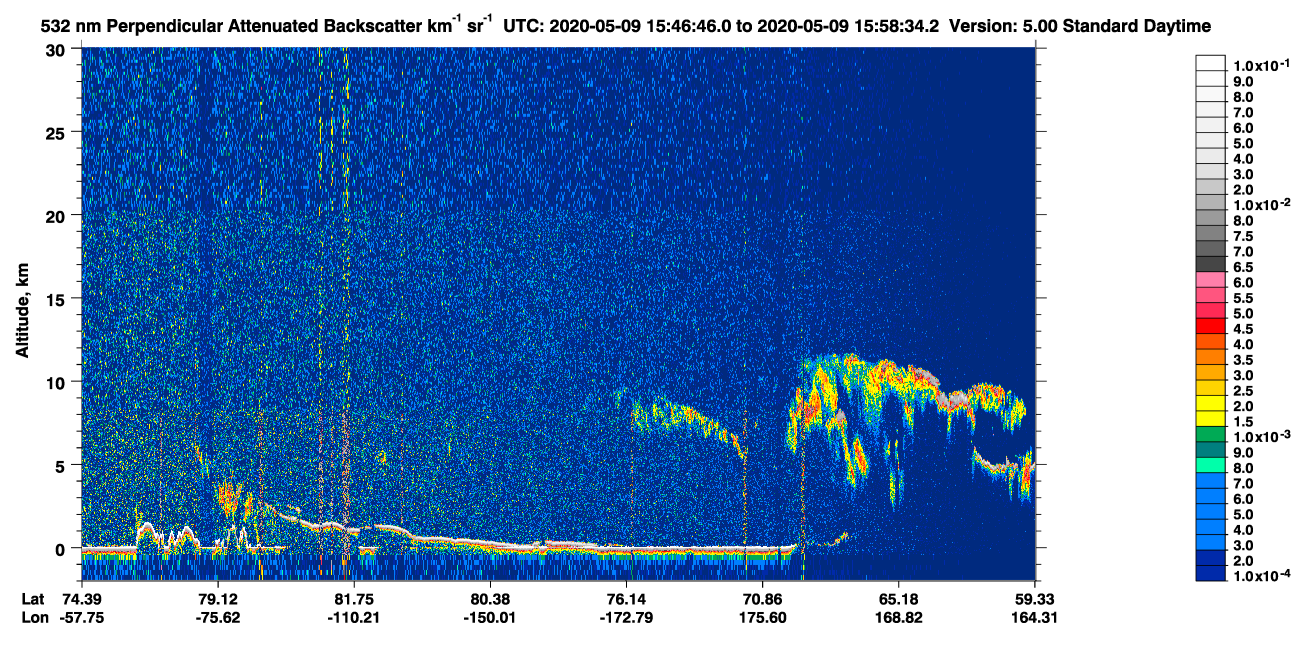Click the latitude value "76.14"
Viewport: 1300px width, 667px height.
point(626,598)
